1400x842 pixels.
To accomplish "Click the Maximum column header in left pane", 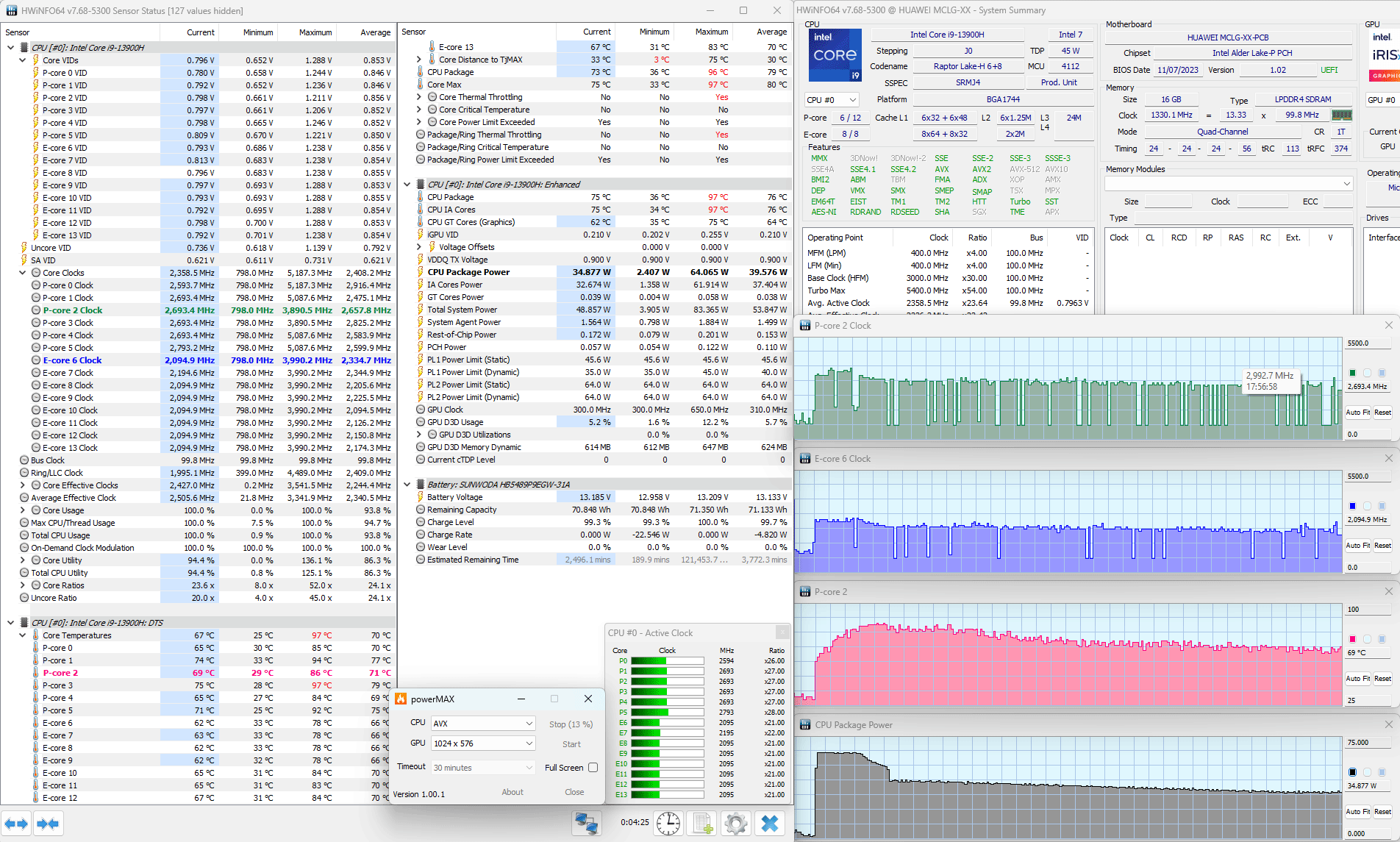I will (x=315, y=32).
